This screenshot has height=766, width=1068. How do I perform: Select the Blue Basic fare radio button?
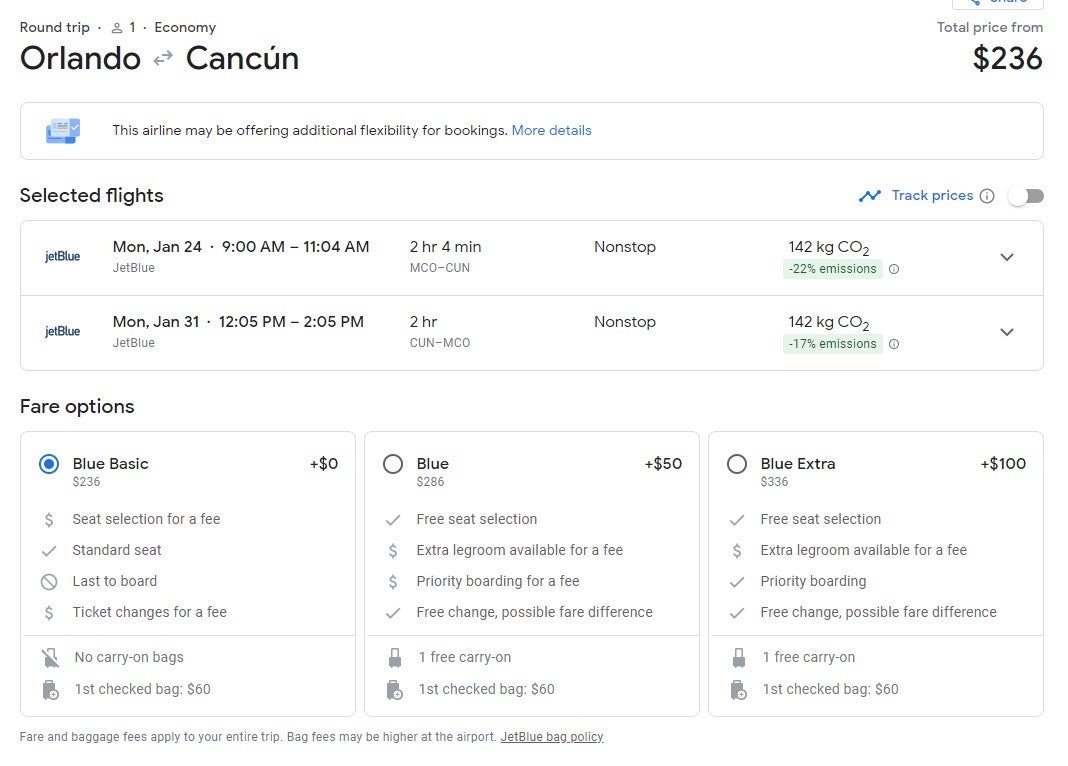pyautogui.click(x=49, y=464)
